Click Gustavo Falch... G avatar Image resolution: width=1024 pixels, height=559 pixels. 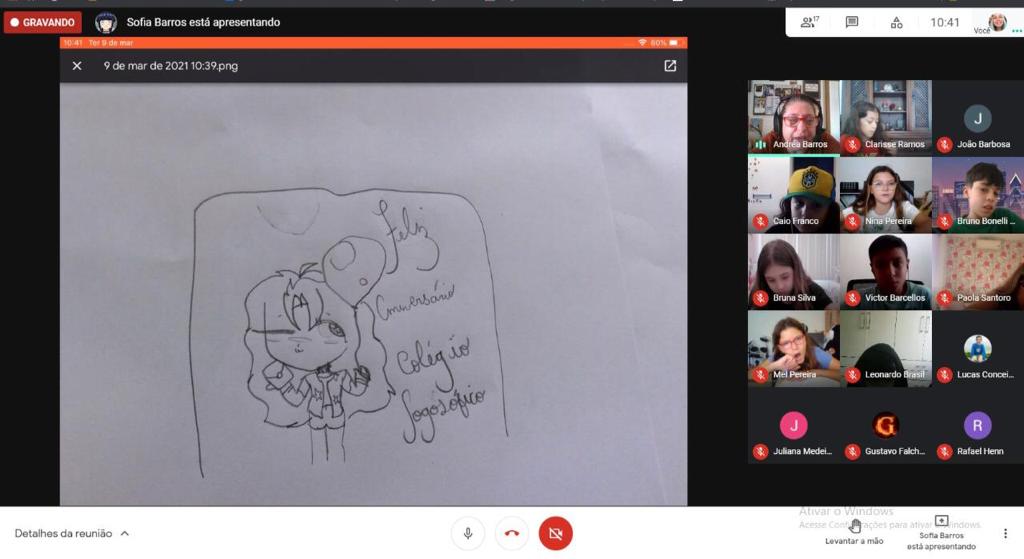[x=886, y=425]
